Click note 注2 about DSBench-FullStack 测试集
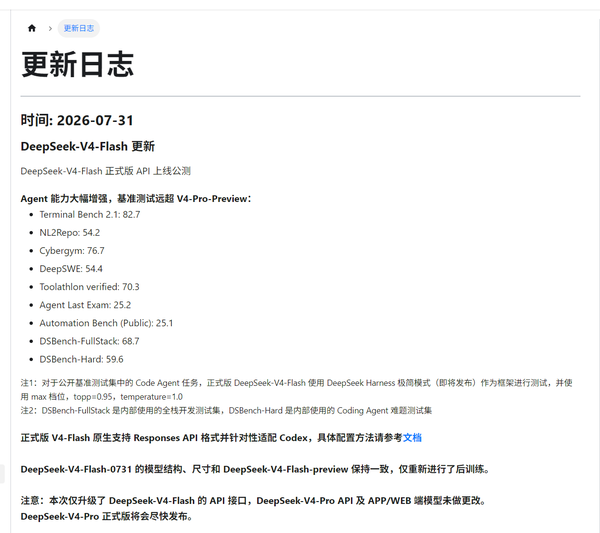 pos(226,411)
